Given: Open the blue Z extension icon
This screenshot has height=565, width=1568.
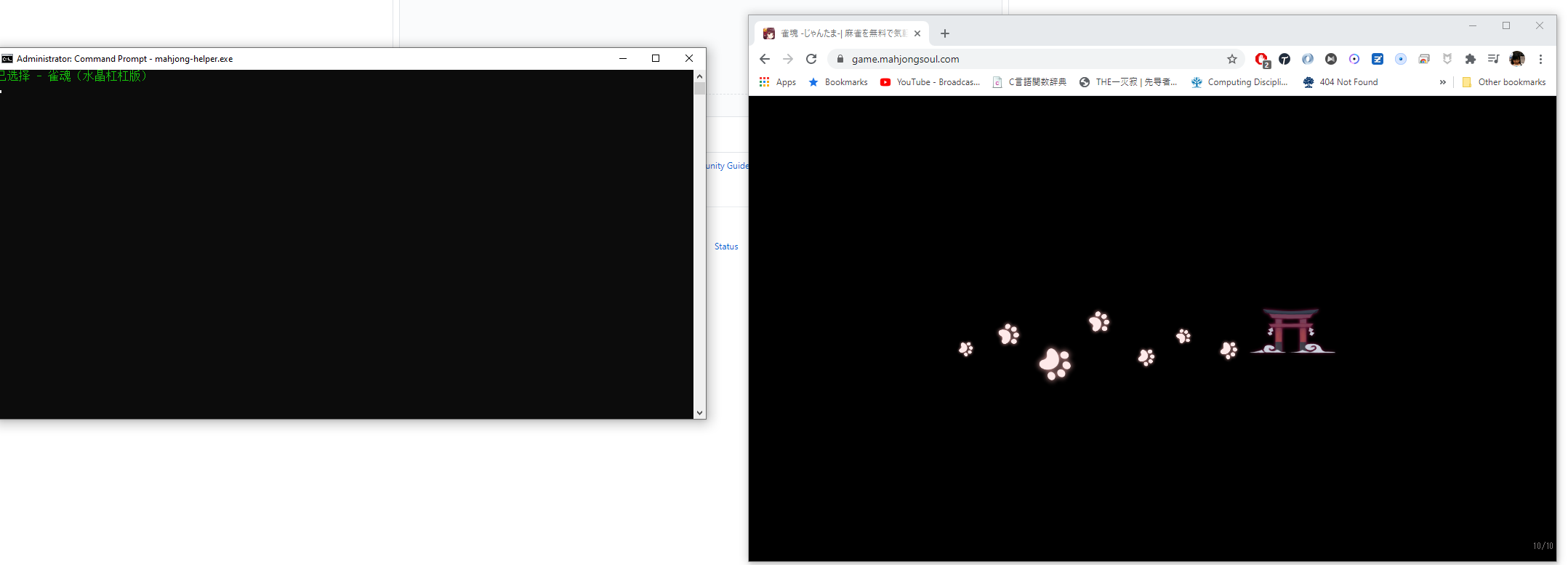Looking at the screenshot, I should pyautogui.click(x=1378, y=59).
